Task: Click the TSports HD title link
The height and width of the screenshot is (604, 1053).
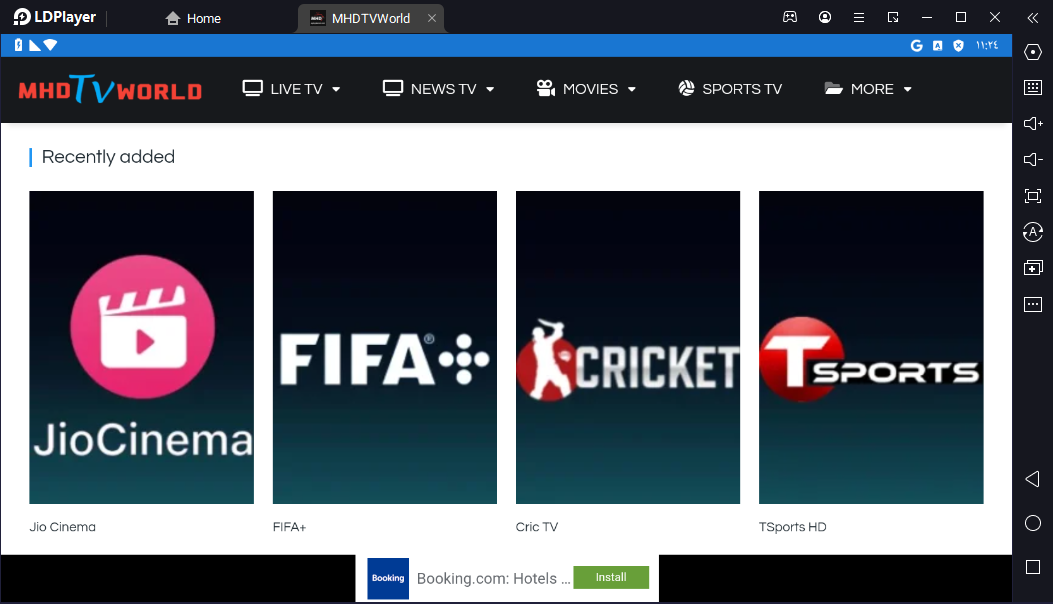Action: click(792, 527)
